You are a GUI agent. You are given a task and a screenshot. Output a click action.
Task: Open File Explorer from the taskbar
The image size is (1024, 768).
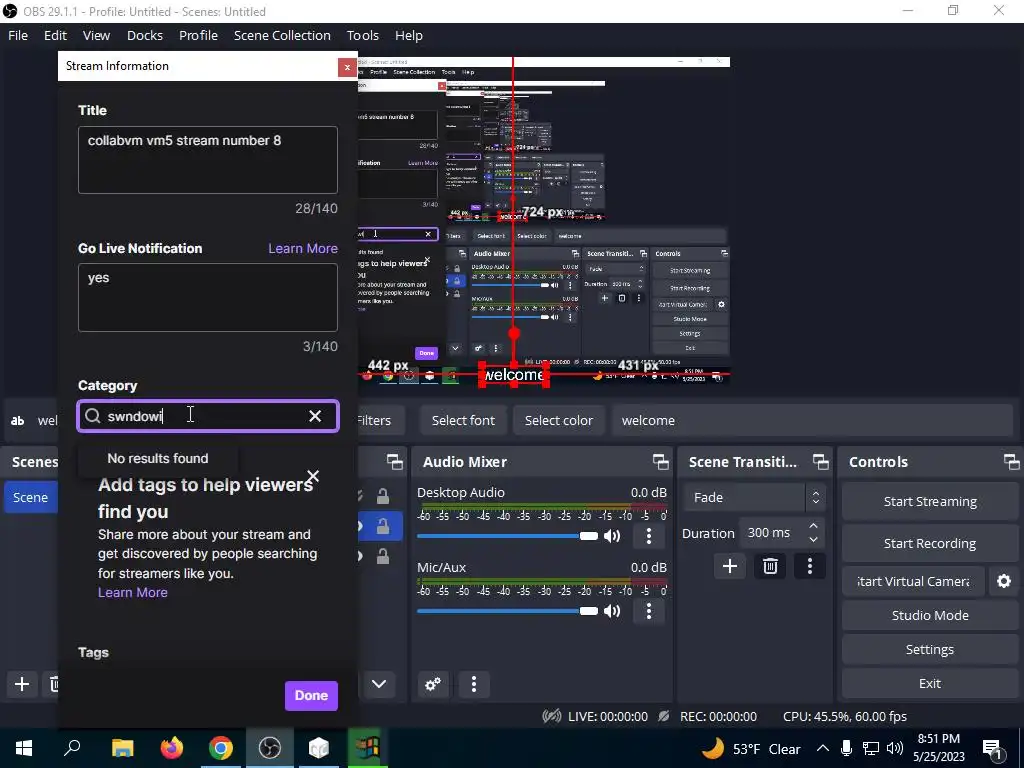[x=122, y=748]
